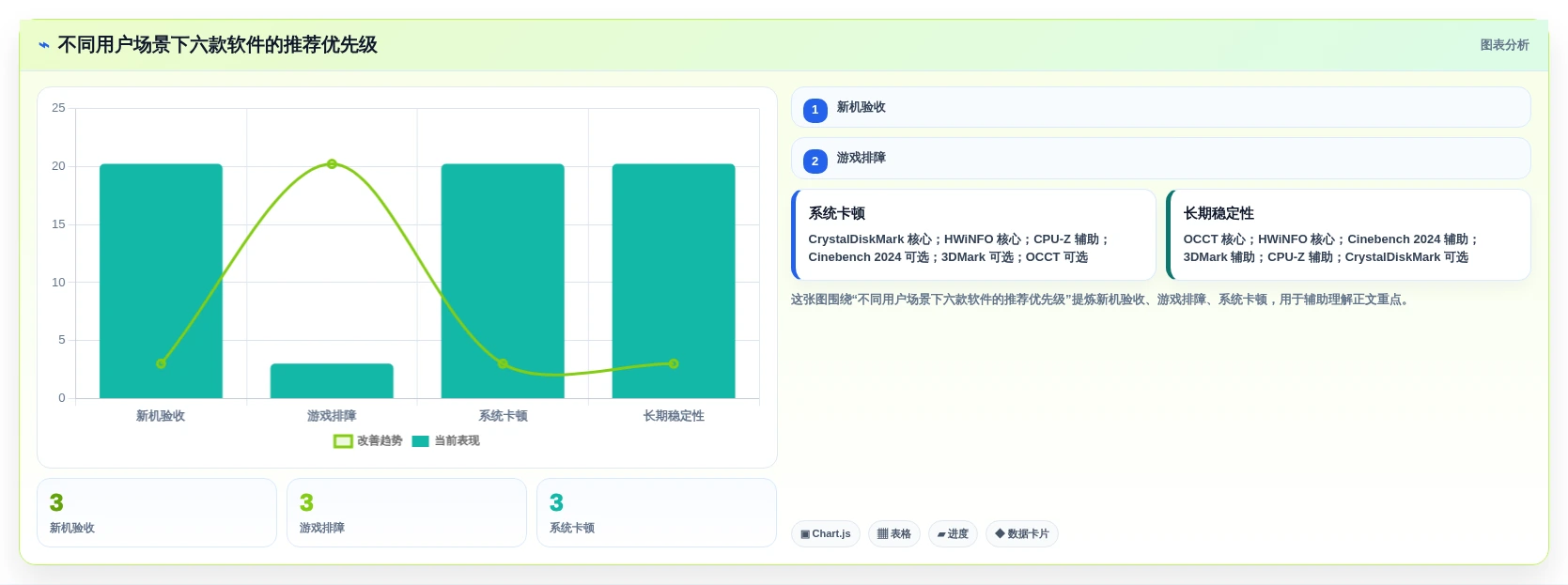
Task: Select the 游戏排障 list row
Action: point(1160,159)
